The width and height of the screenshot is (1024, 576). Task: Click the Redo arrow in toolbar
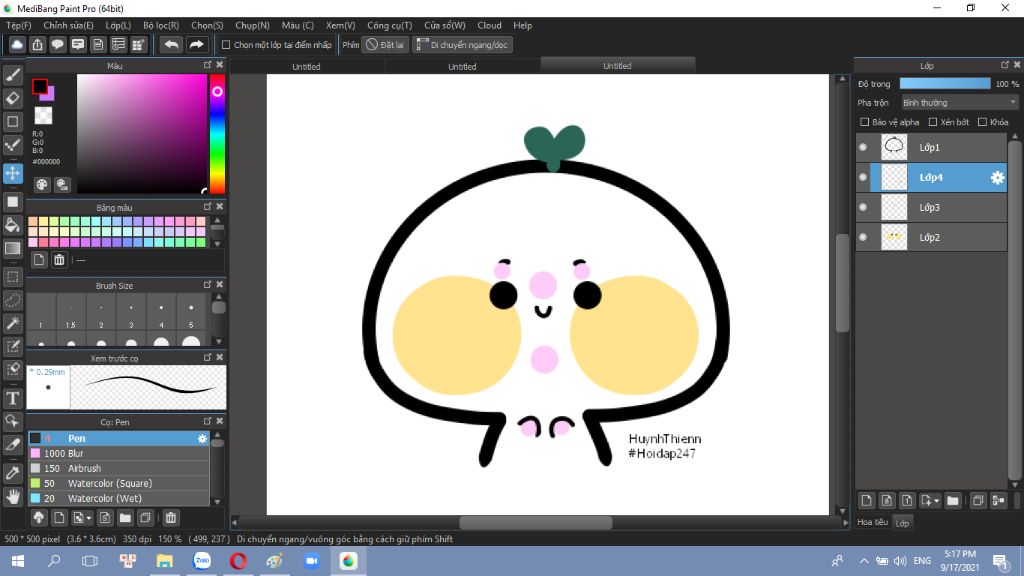196,44
